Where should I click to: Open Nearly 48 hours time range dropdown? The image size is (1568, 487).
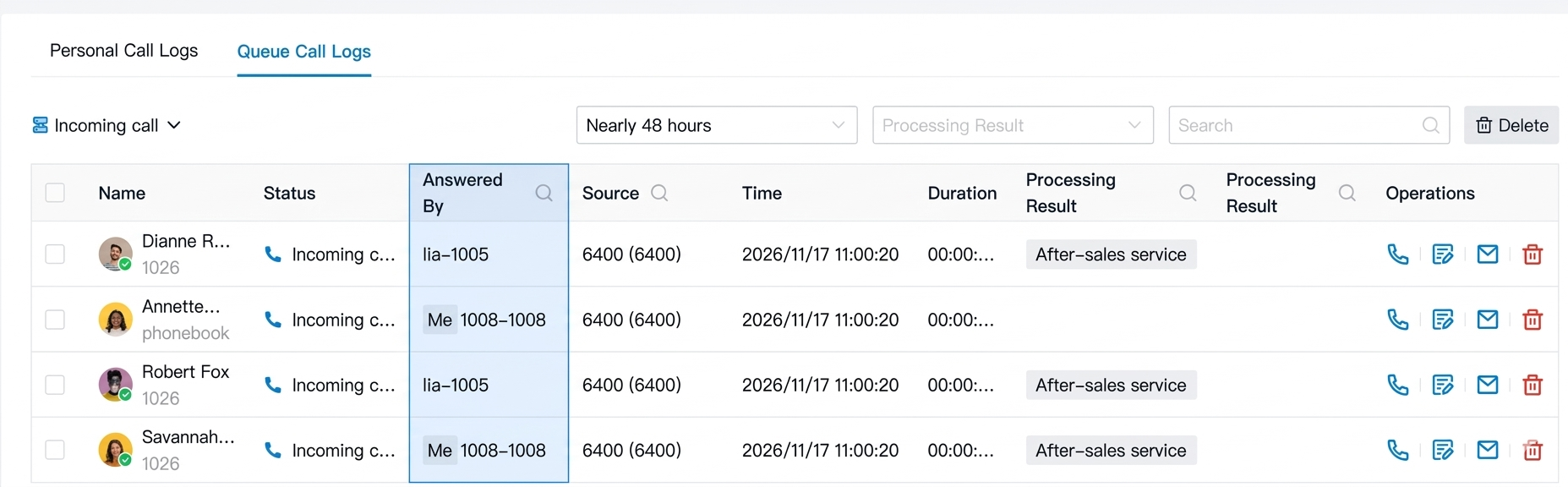click(717, 125)
